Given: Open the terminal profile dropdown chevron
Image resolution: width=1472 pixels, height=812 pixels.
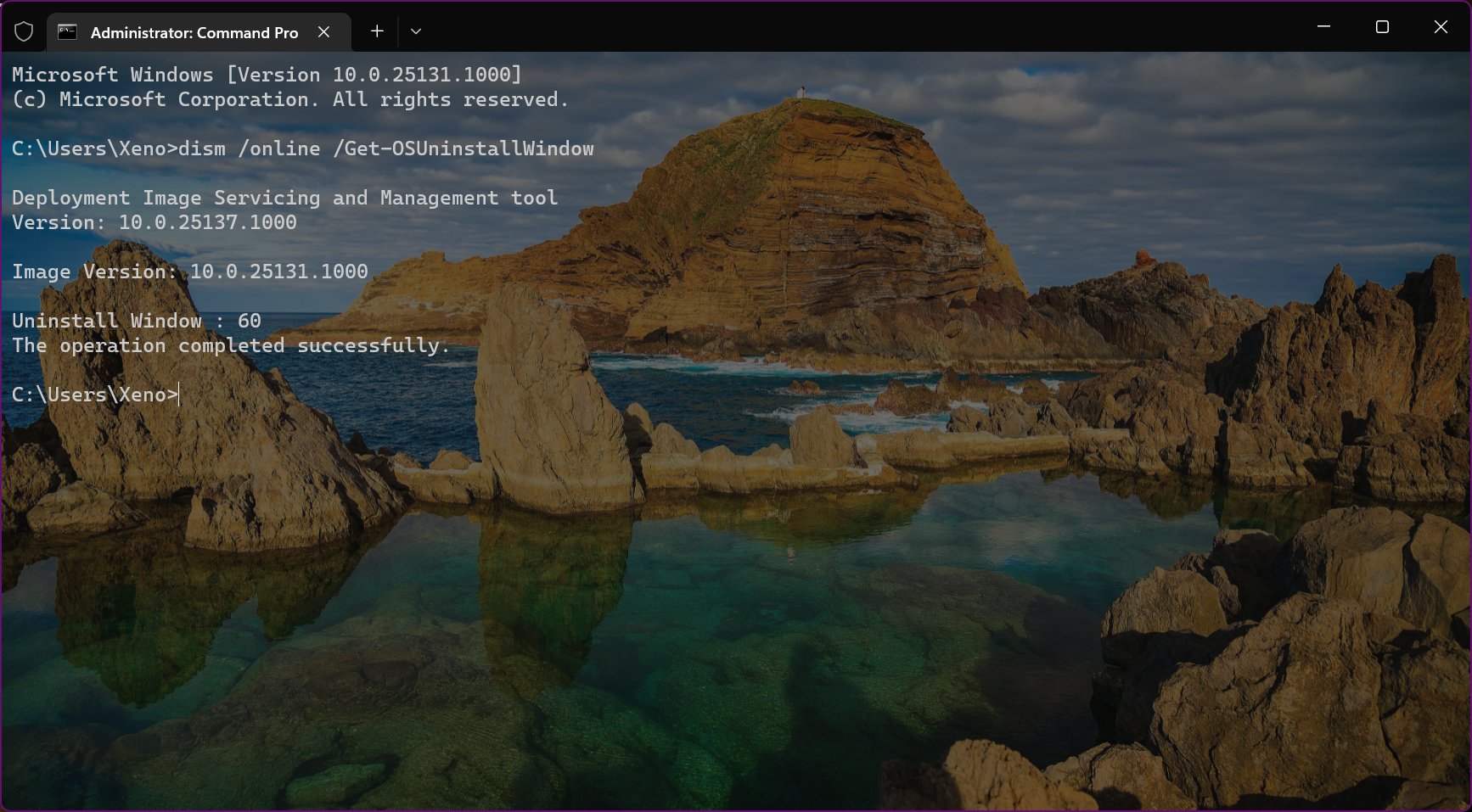Looking at the screenshot, I should point(415,31).
